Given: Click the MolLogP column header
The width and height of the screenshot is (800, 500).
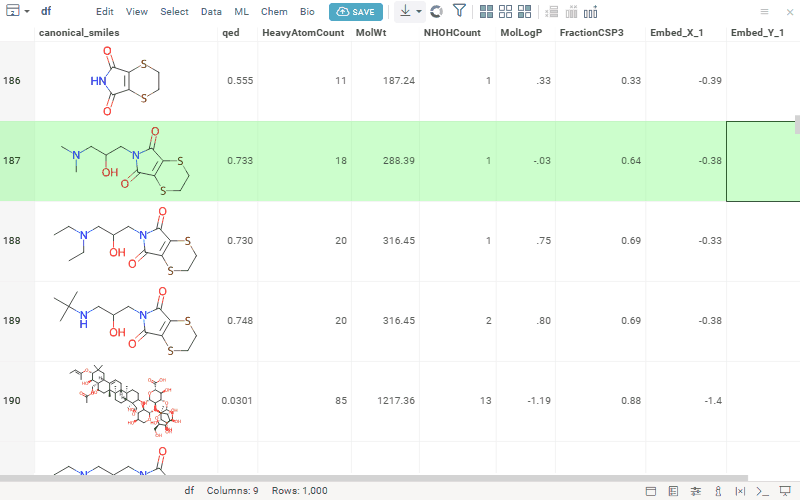Looking at the screenshot, I should (521, 33).
